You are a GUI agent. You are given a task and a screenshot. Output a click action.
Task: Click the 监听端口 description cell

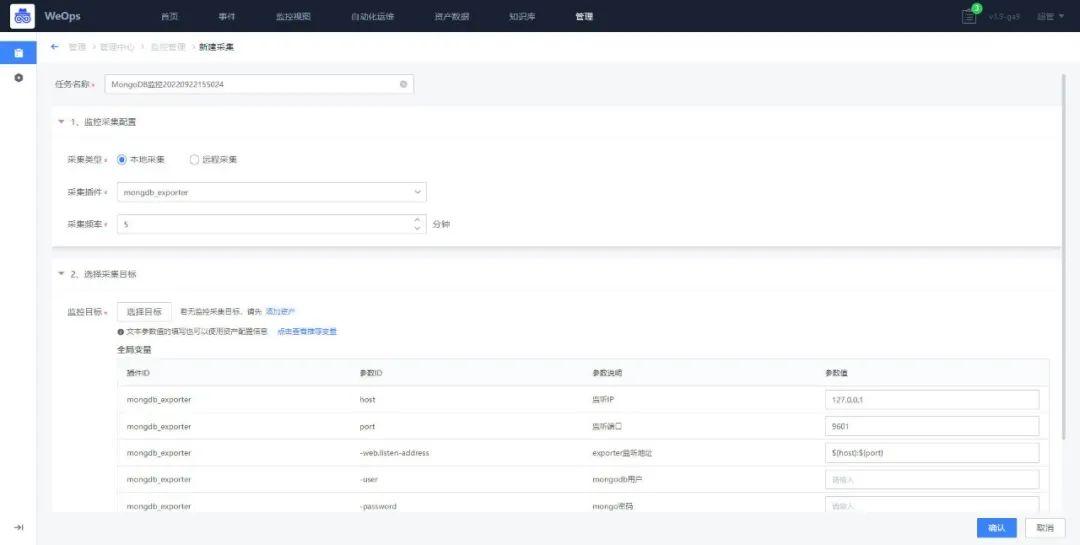pos(608,426)
